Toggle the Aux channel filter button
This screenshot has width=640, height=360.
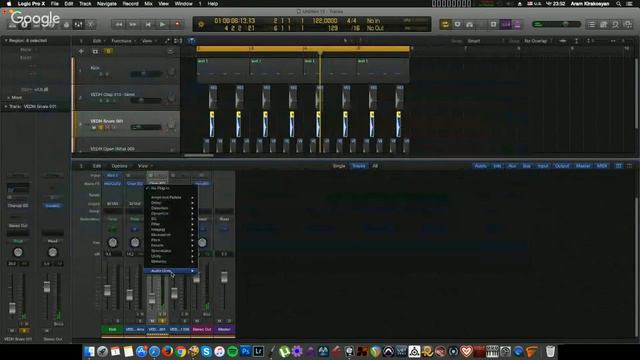512,166
